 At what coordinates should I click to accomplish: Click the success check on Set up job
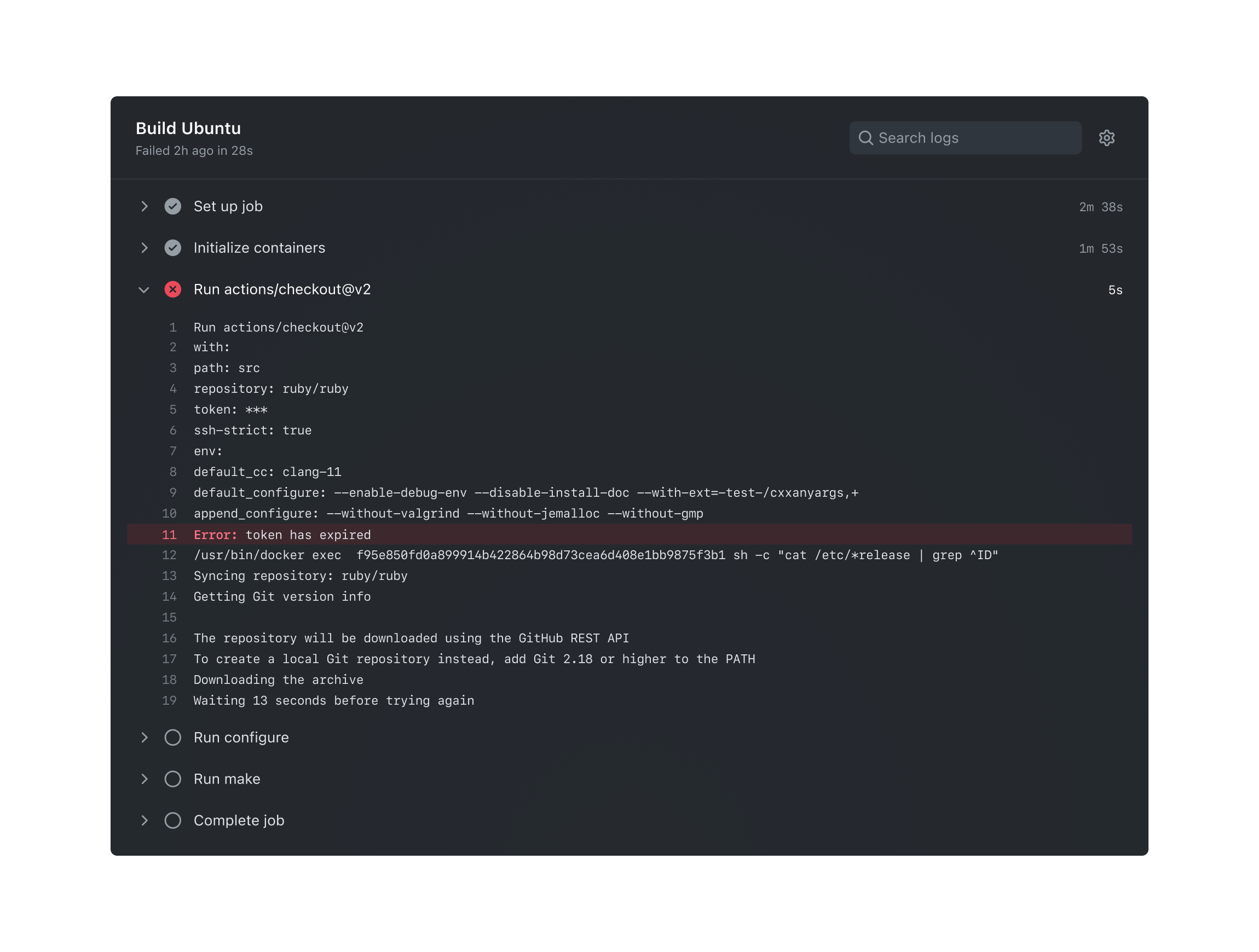173,207
